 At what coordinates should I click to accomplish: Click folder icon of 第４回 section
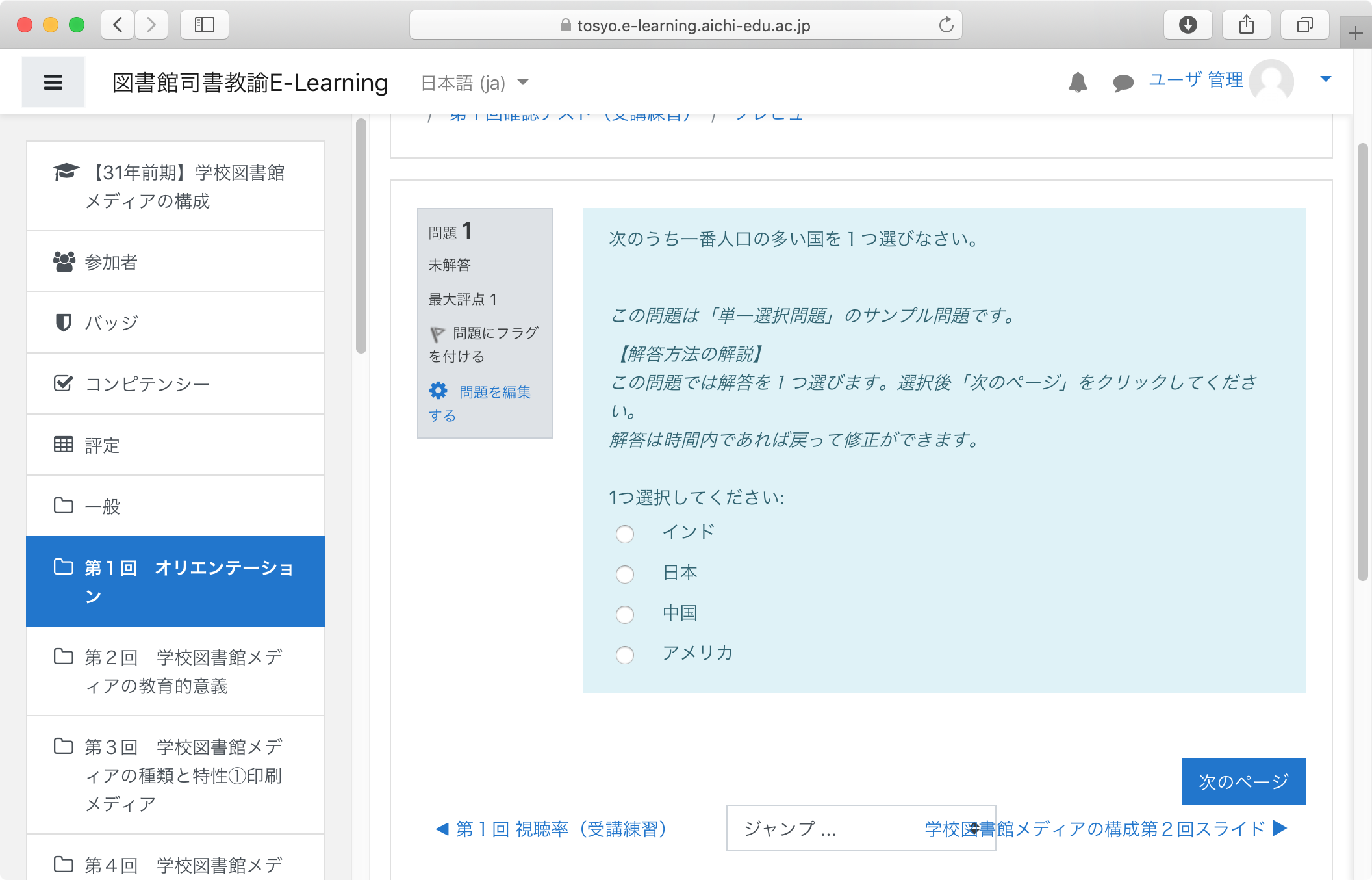(x=63, y=864)
